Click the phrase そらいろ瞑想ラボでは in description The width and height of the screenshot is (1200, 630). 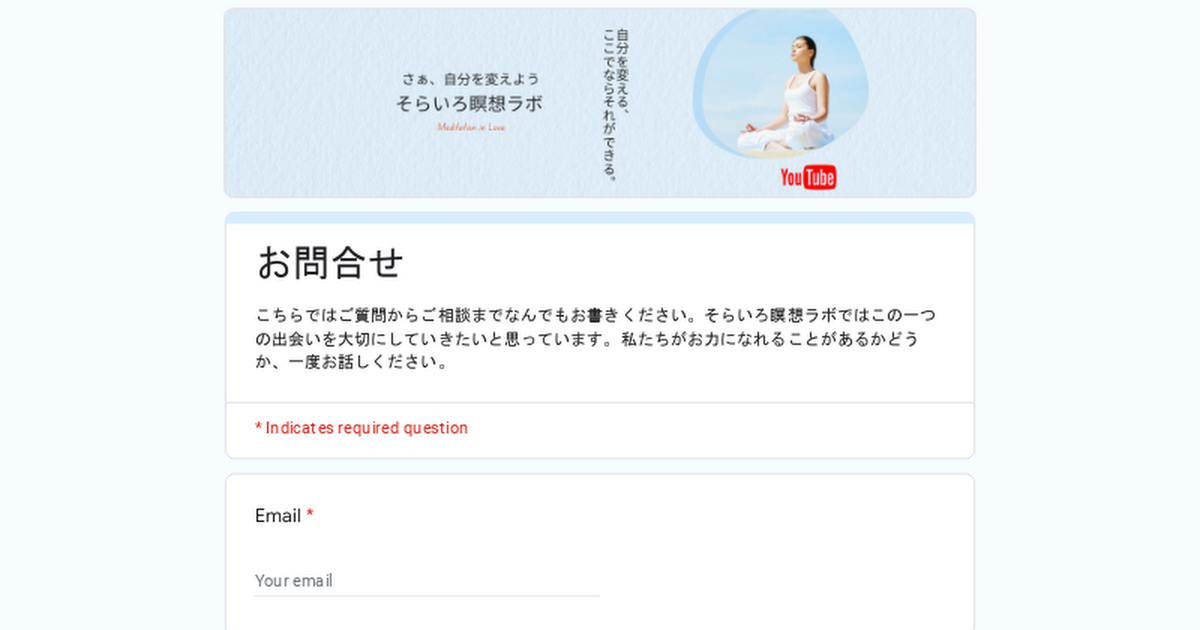788,315
